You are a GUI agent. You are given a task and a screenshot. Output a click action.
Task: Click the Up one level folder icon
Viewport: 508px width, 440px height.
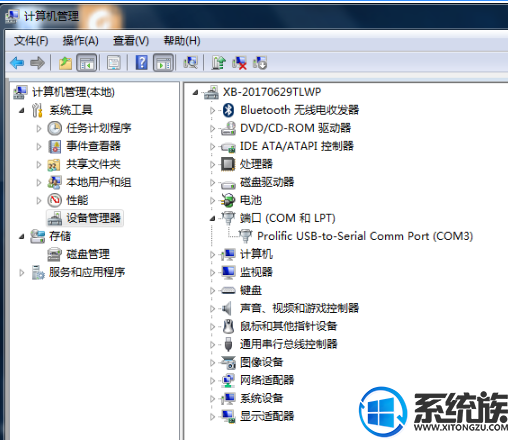tap(65, 63)
